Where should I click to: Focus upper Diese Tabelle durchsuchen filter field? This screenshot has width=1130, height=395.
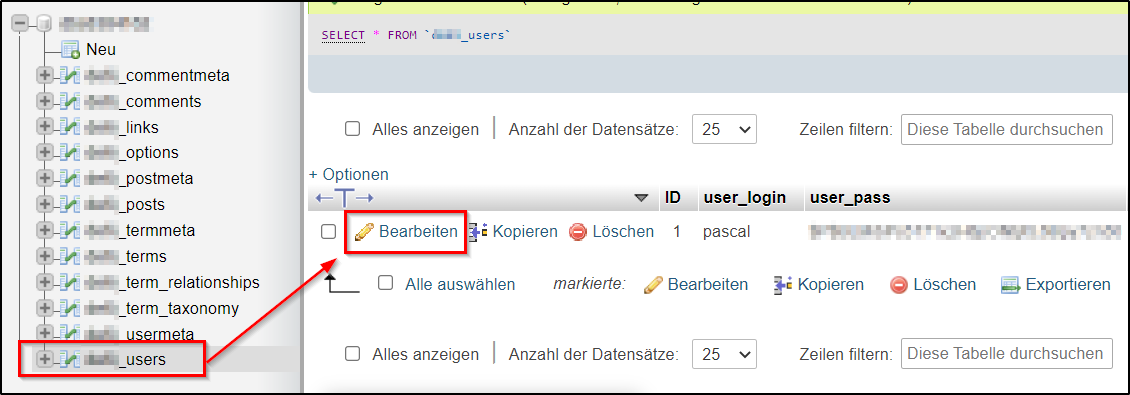coord(1007,130)
